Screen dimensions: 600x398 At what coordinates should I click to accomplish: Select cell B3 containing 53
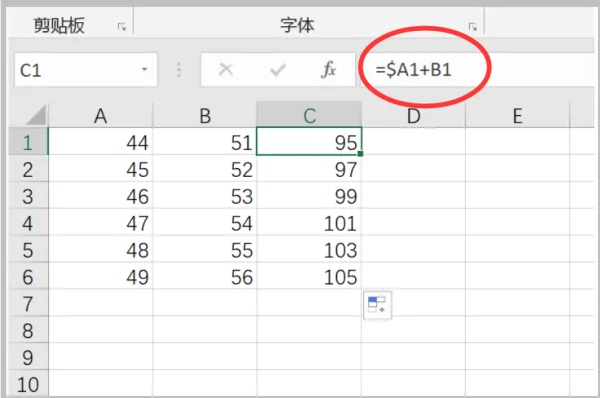coord(205,196)
